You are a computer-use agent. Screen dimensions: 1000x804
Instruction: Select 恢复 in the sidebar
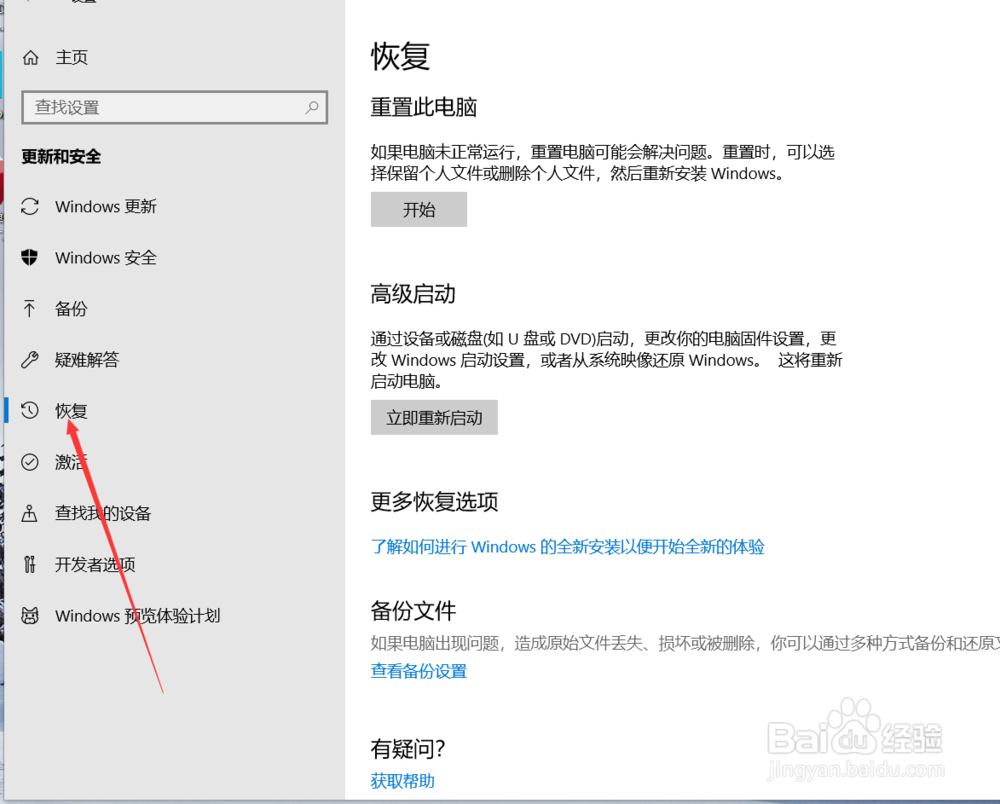tap(71, 411)
